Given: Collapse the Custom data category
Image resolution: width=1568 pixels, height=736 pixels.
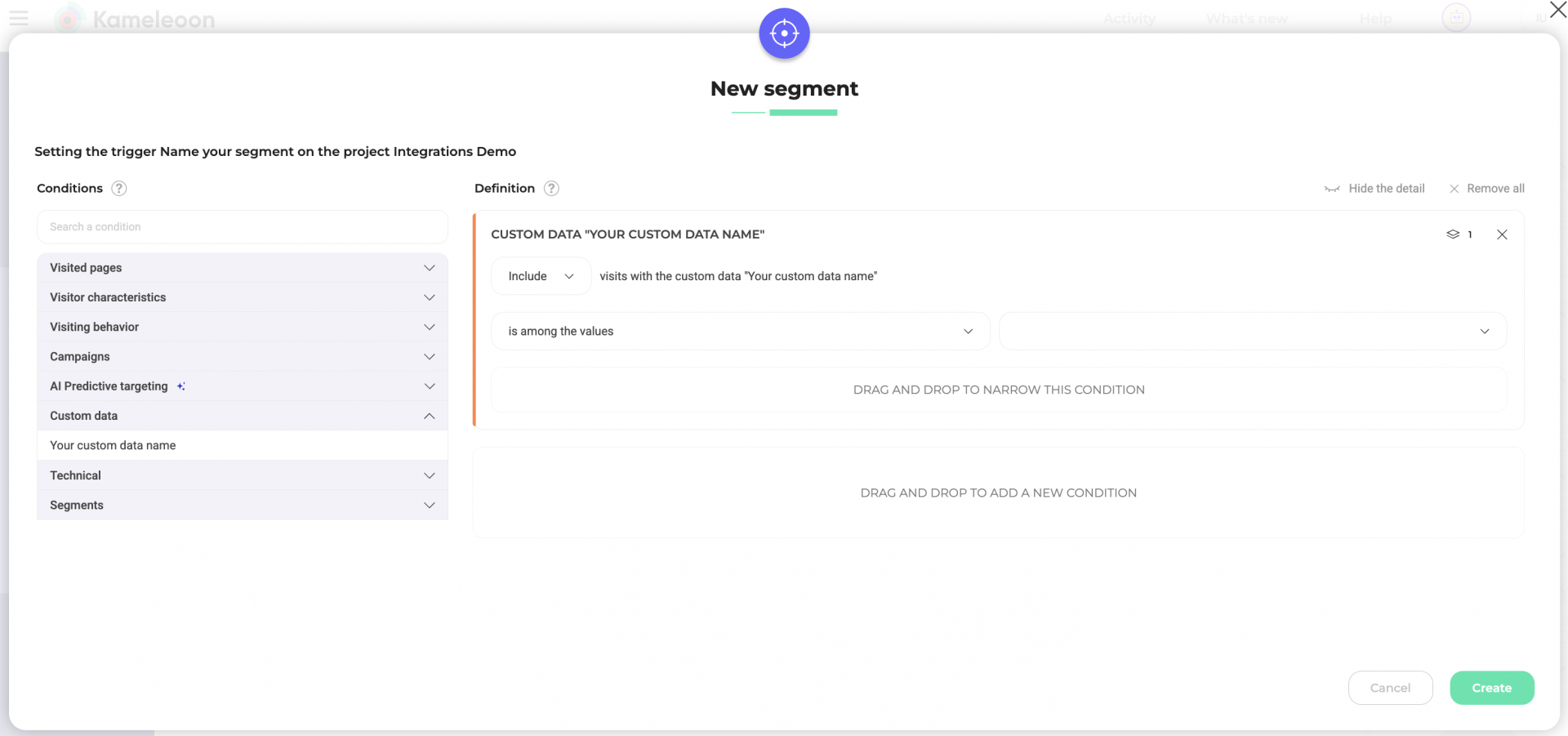Looking at the screenshot, I should 242,416.
